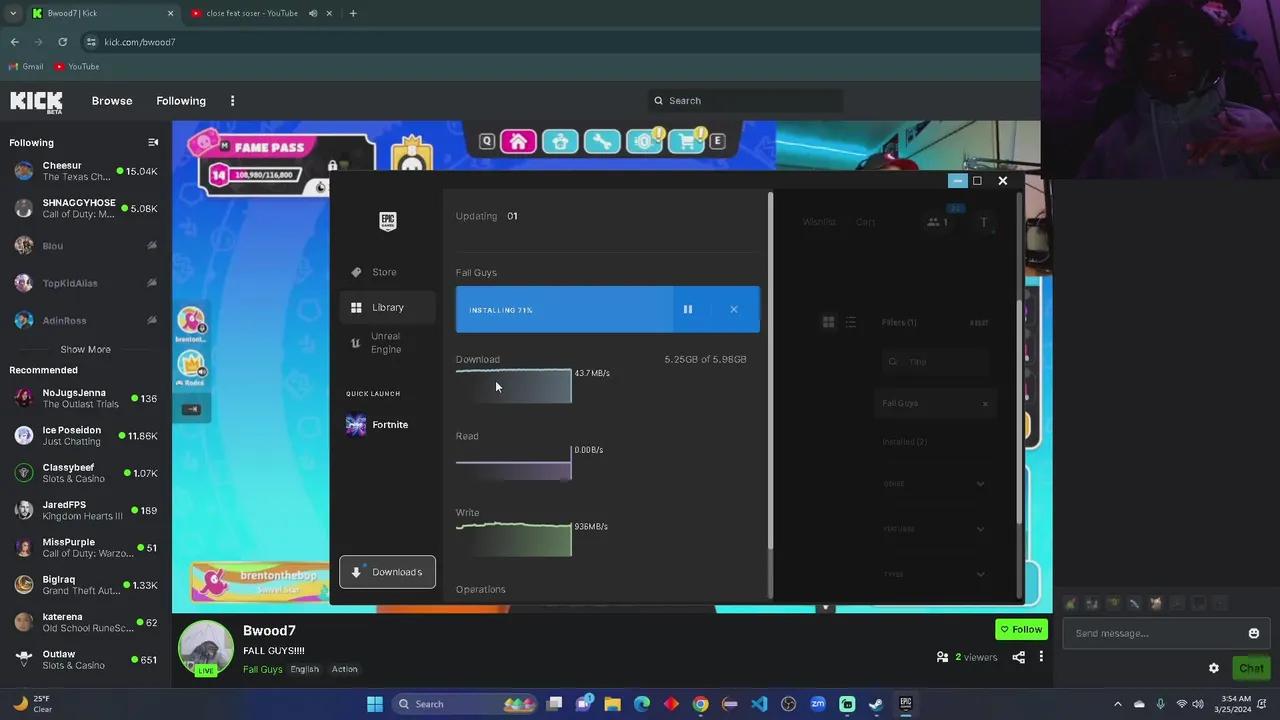Viewport: 1280px width, 720px height.
Task: Click the Send message chat field
Action: 1155,633
